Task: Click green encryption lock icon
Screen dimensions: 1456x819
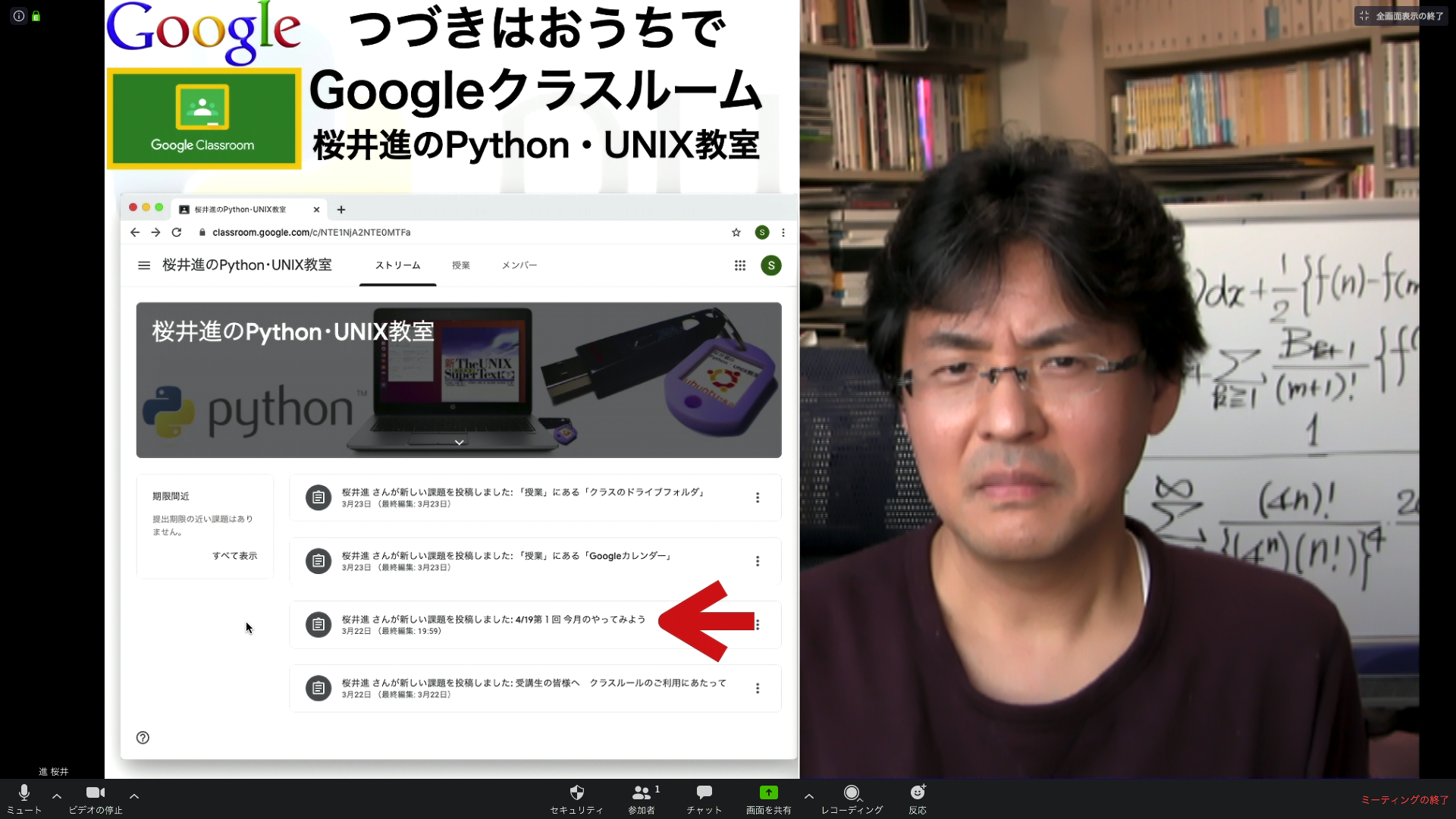Action: (x=36, y=16)
